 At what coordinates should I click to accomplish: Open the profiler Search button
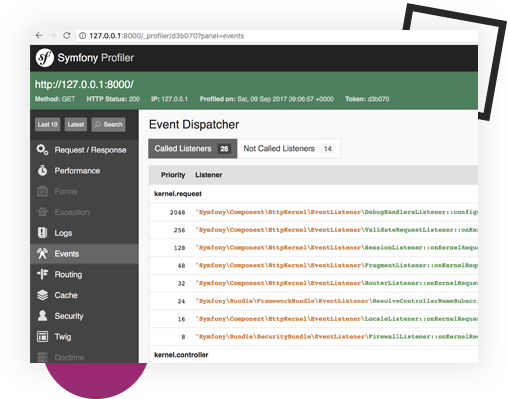click(109, 124)
